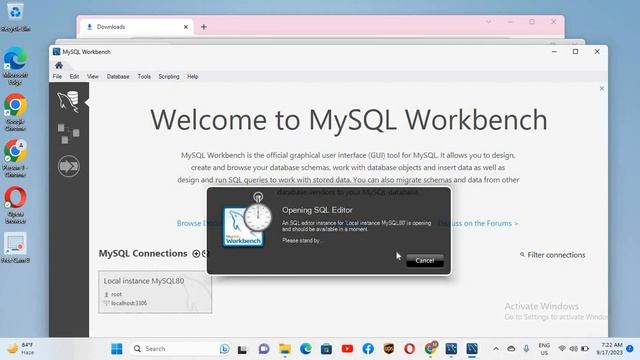The width and height of the screenshot is (640, 360).
Task: Open the second Chrome profile desktop shortcut
Action: (15, 158)
